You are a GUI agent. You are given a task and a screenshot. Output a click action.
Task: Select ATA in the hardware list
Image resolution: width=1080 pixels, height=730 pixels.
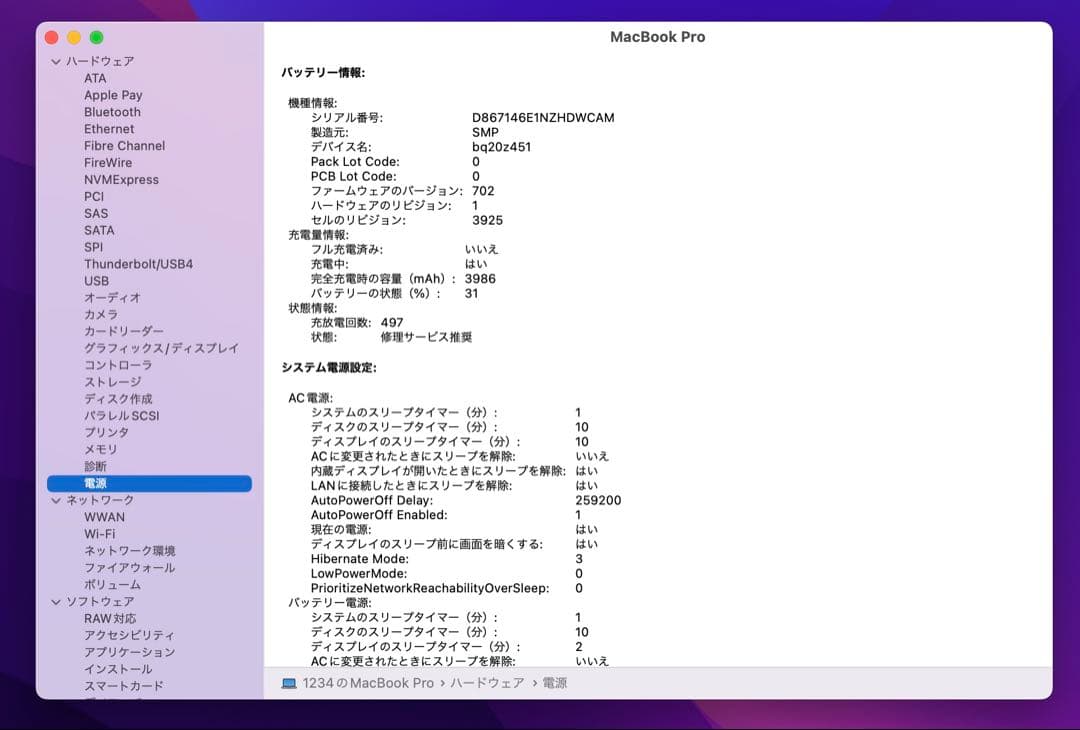[x=93, y=78]
